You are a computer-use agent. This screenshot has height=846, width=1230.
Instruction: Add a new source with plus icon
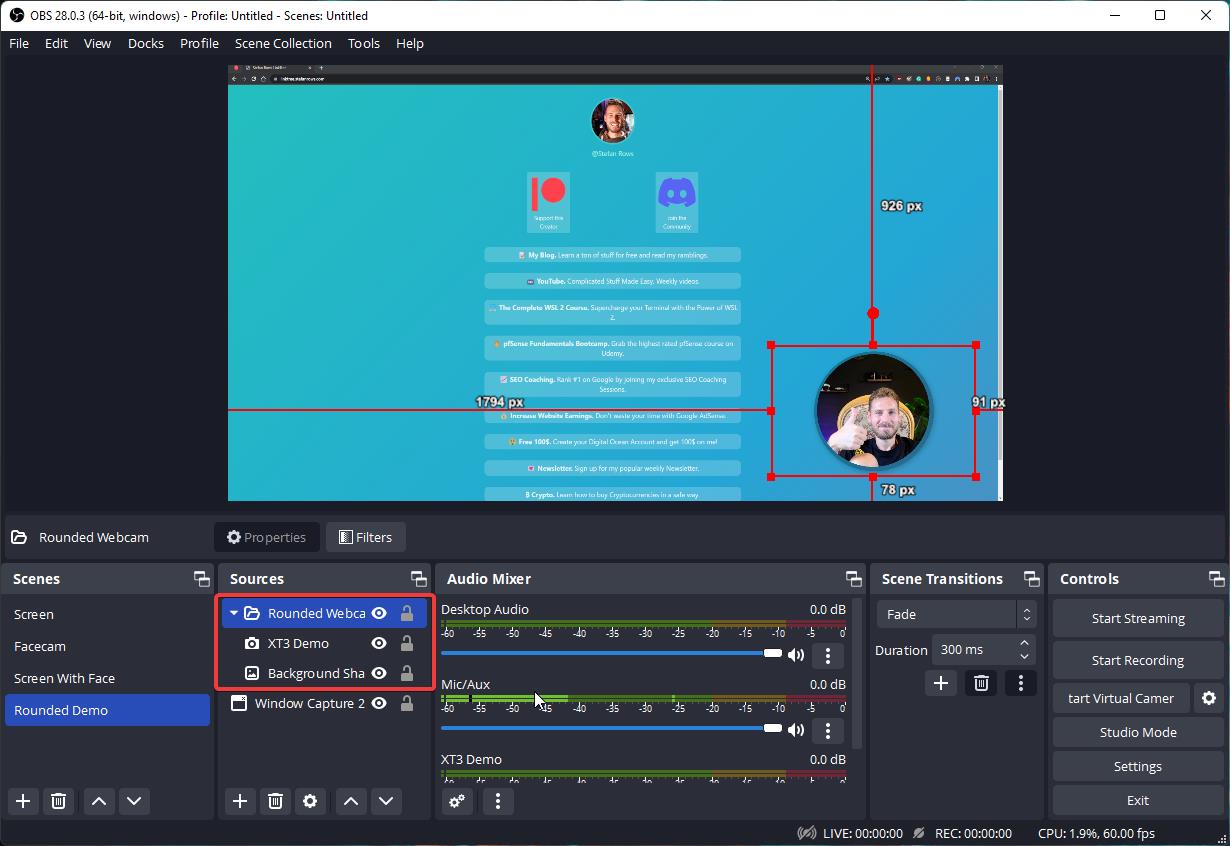240,801
